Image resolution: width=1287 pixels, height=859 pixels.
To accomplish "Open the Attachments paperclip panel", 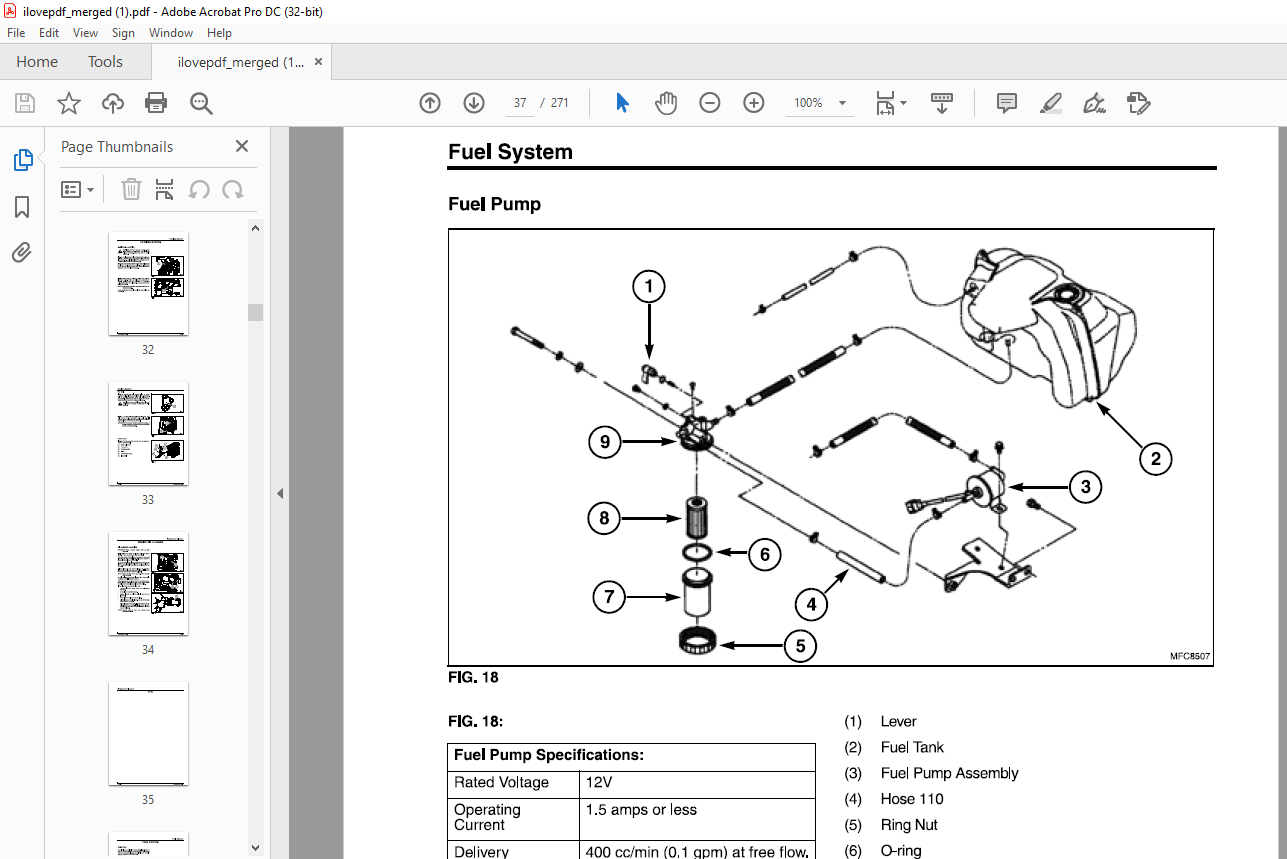I will pos(22,252).
